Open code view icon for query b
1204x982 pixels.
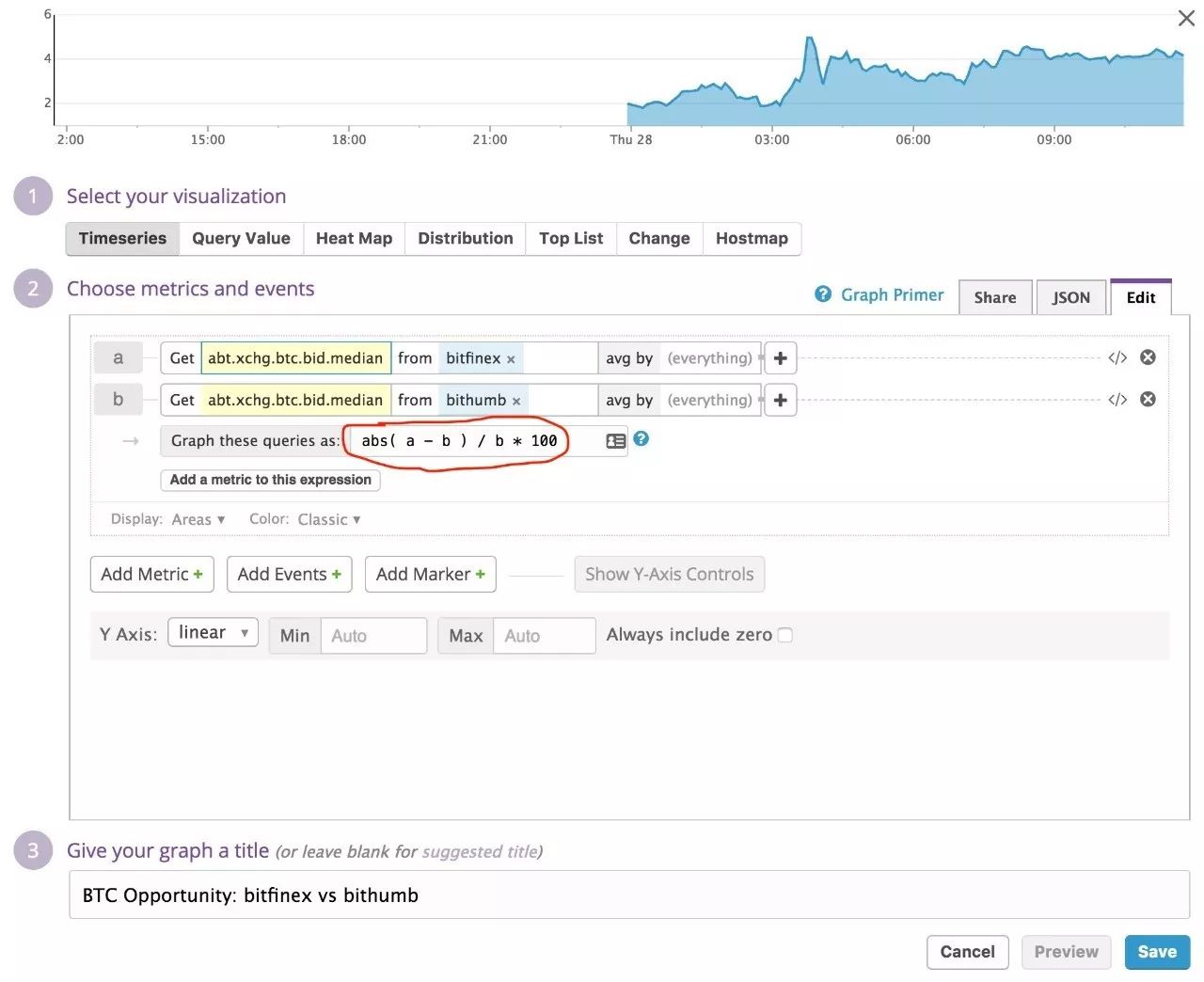[1117, 400]
